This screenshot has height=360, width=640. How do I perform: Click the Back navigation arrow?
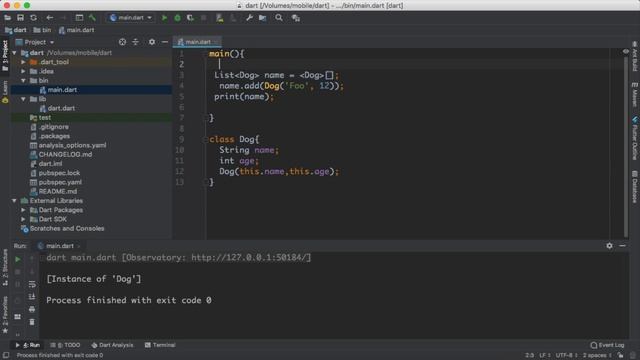[x=49, y=18]
